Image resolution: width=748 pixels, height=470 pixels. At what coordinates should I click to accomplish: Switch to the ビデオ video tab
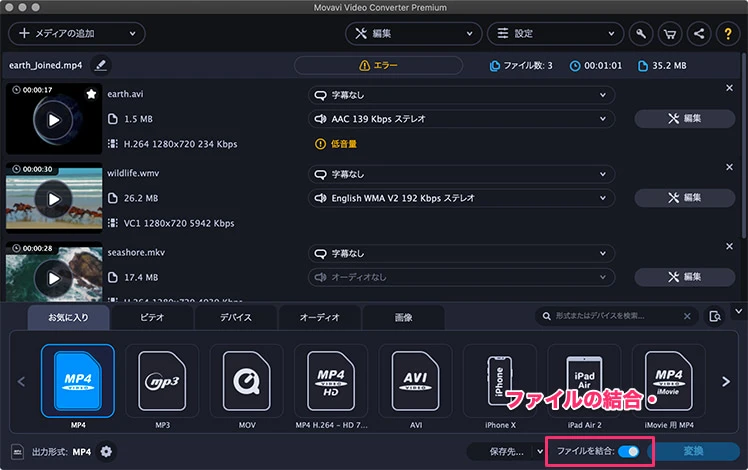152,317
